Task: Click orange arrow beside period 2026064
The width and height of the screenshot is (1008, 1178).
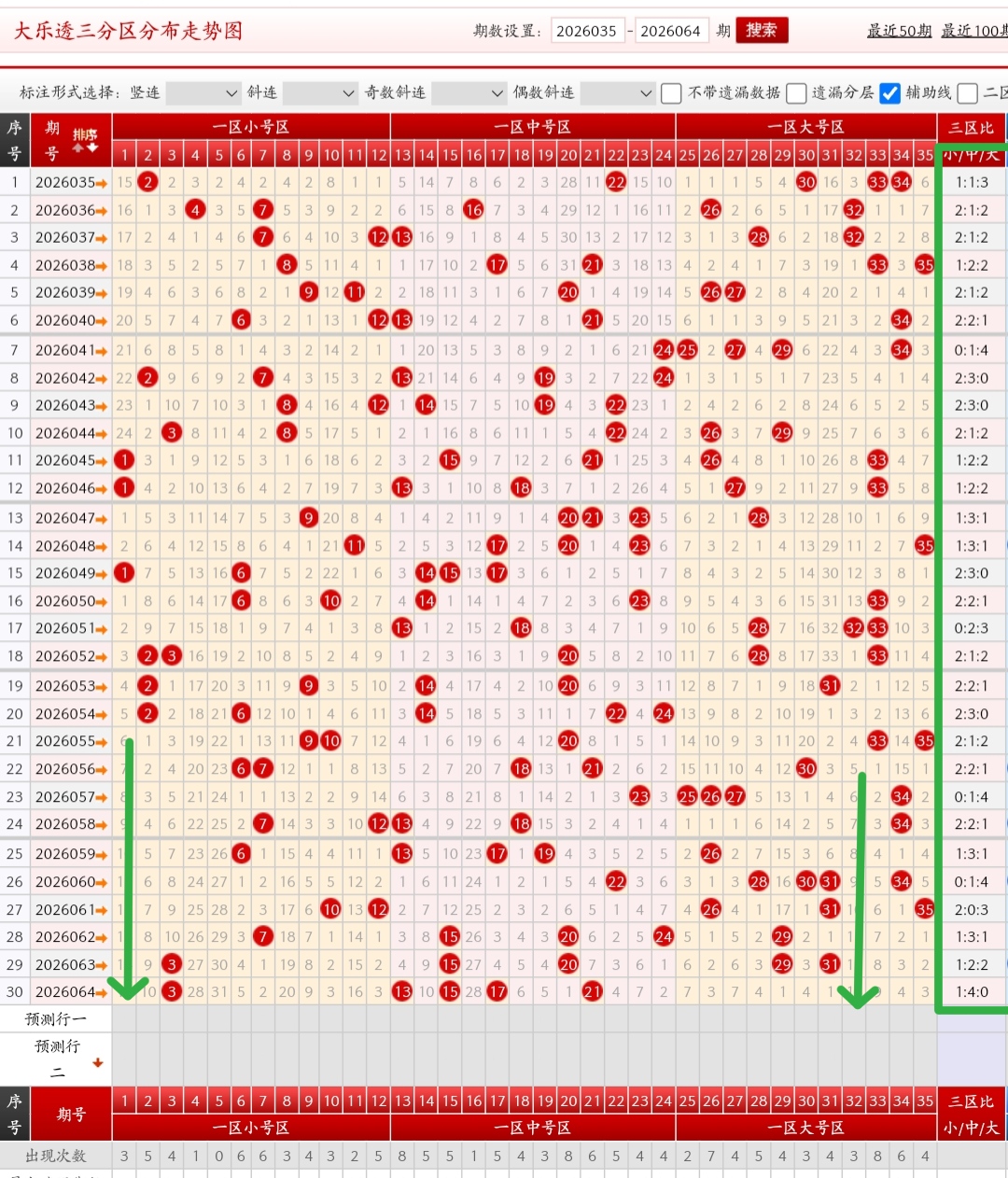Action: 102,992
